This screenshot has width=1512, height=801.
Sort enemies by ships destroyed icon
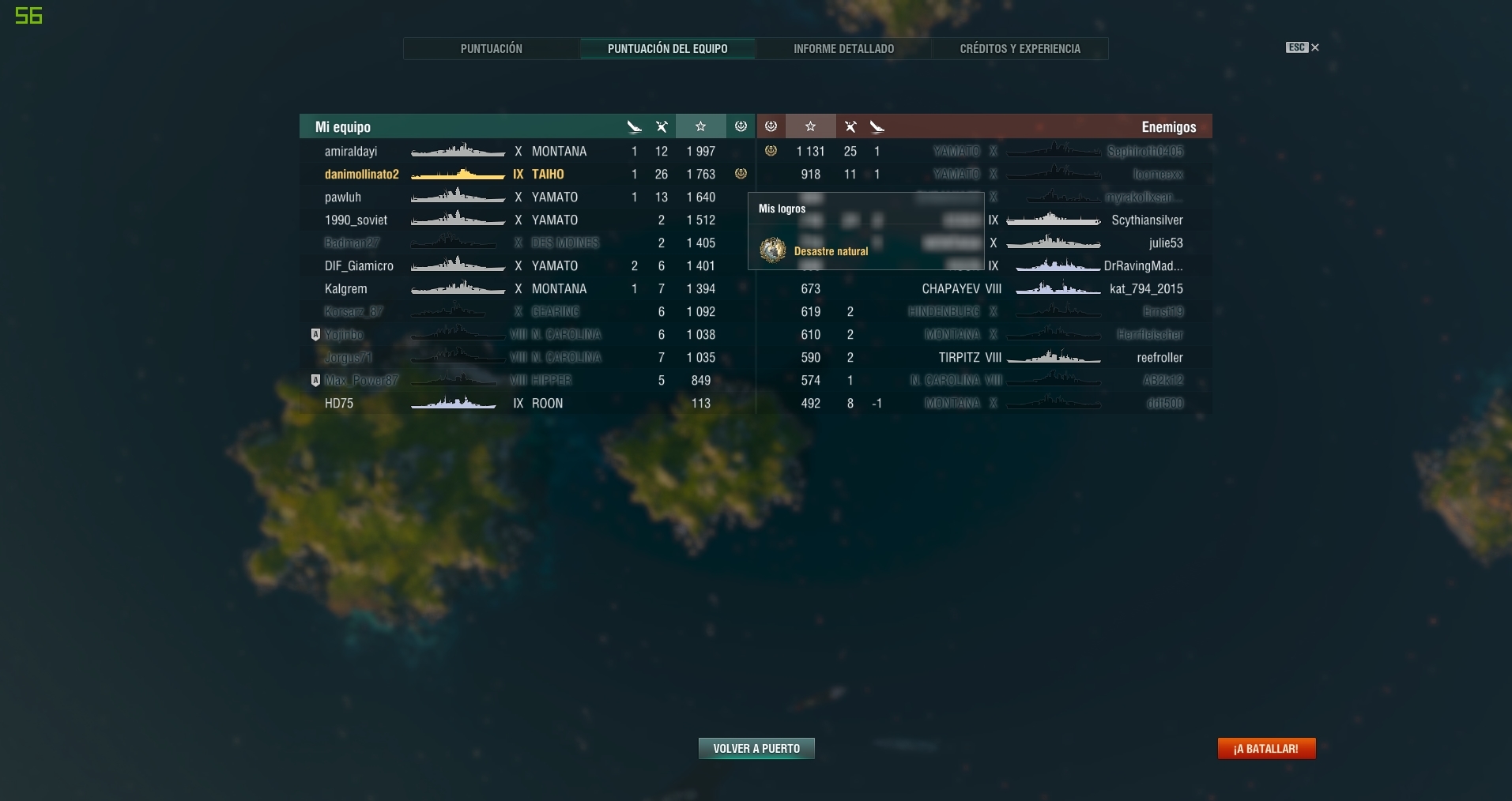[850, 126]
